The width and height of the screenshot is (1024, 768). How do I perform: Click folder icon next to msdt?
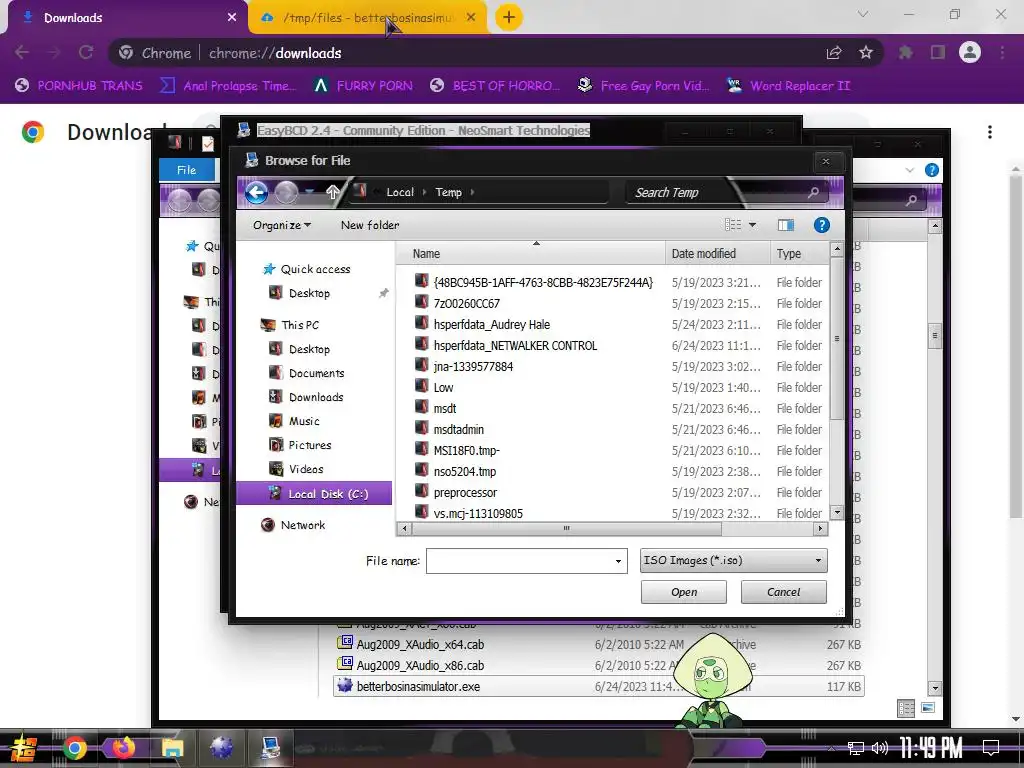click(x=422, y=408)
